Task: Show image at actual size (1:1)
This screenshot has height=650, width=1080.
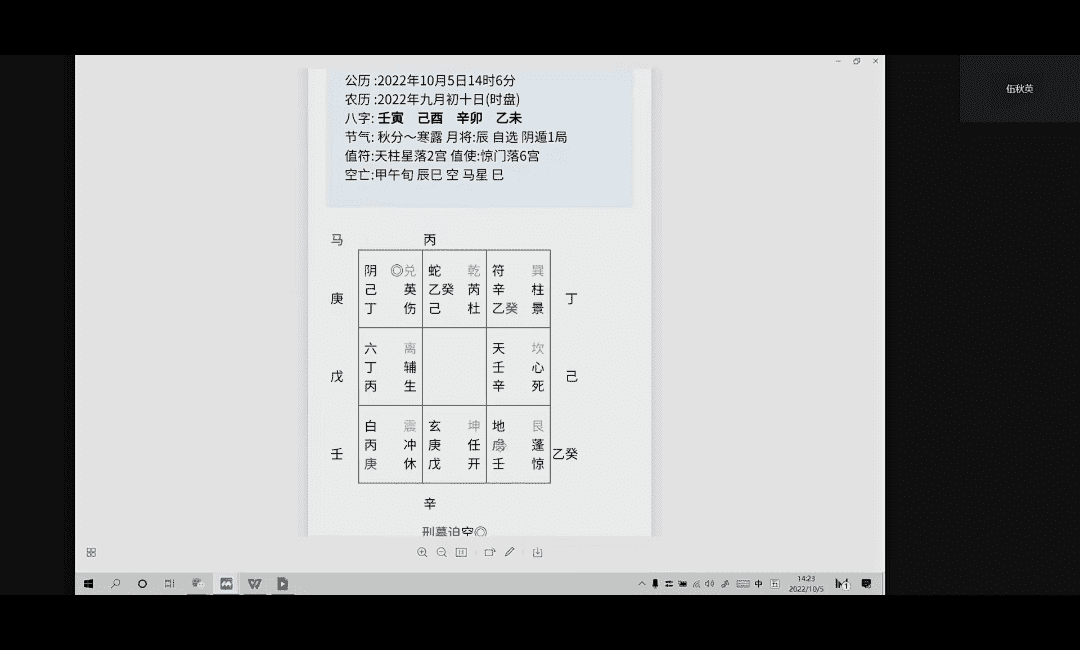Action: 461,552
